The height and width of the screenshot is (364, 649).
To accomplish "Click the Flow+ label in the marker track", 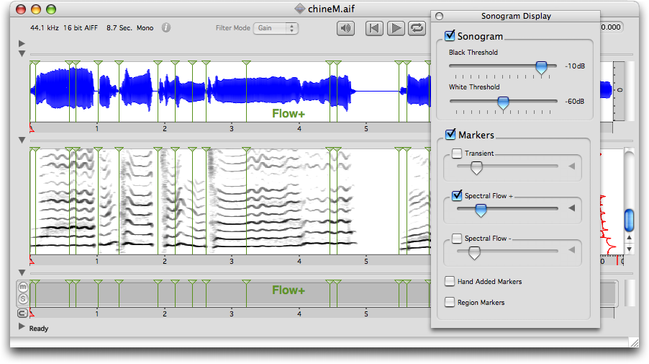I will coord(288,290).
